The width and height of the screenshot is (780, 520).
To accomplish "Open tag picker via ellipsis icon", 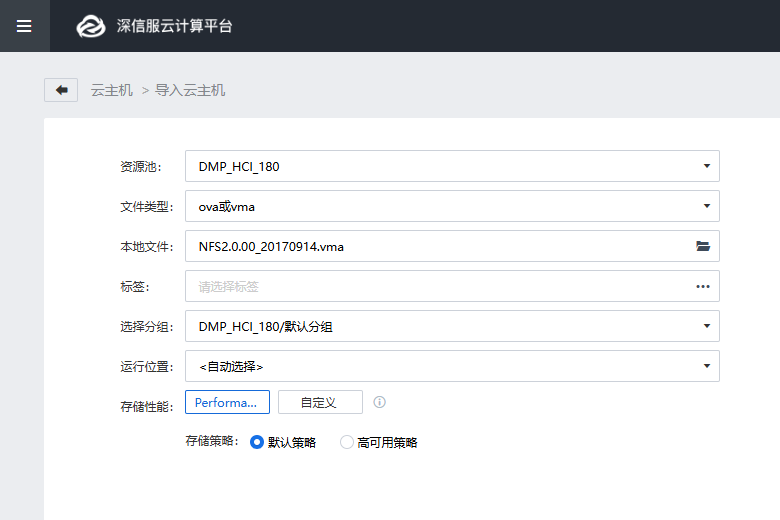I will coord(703,286).
